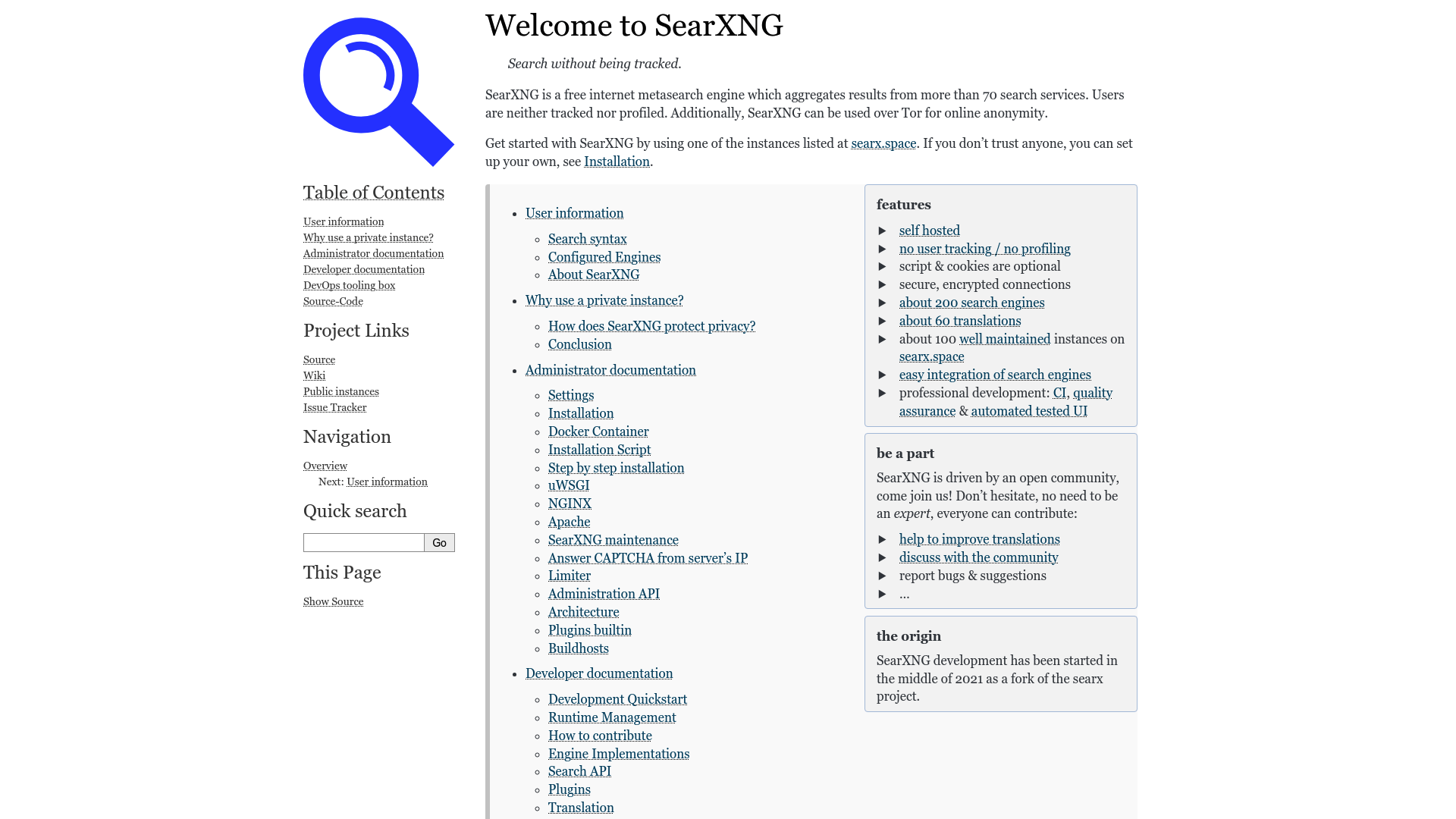Click about 200 search engines link

971,302
